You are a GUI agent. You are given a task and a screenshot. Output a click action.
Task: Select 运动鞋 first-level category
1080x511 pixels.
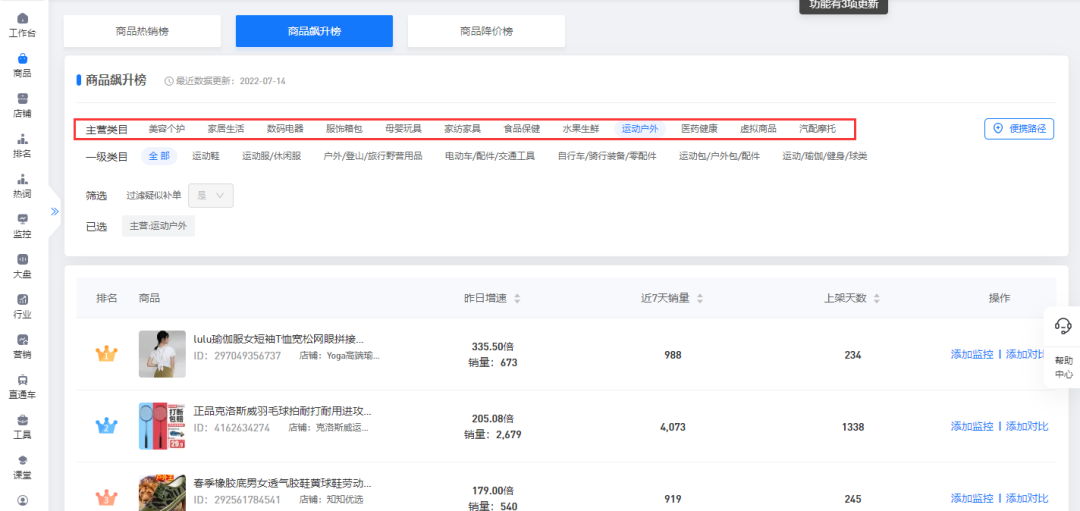tap(205, 156)
